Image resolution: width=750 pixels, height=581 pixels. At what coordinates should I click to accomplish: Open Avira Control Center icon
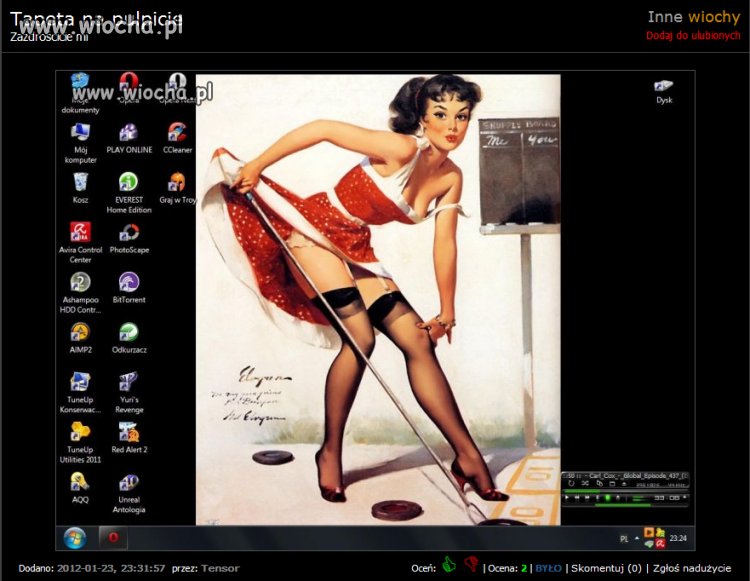point(80,243)
